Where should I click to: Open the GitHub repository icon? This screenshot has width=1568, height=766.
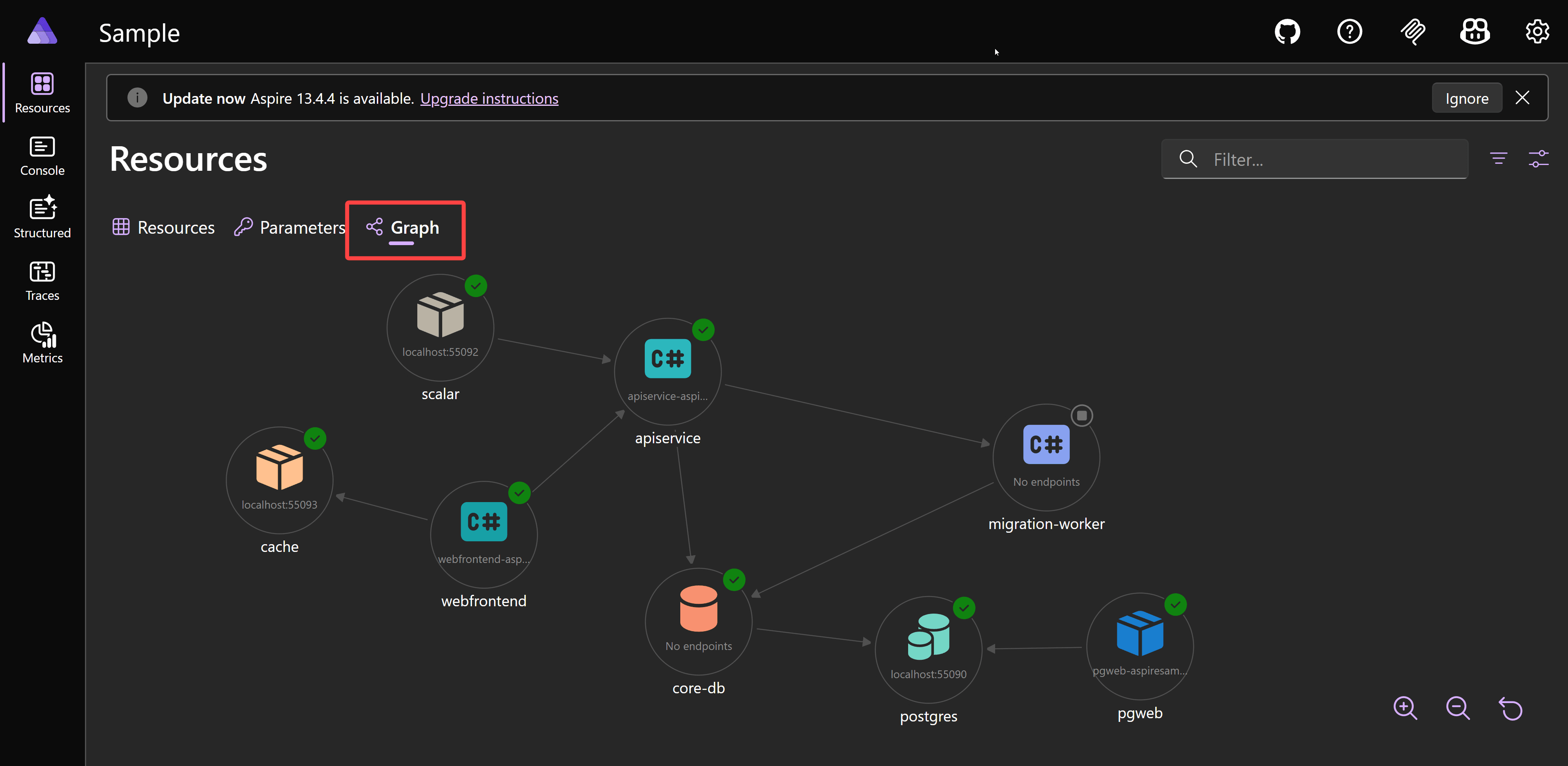click(1287, 32)
